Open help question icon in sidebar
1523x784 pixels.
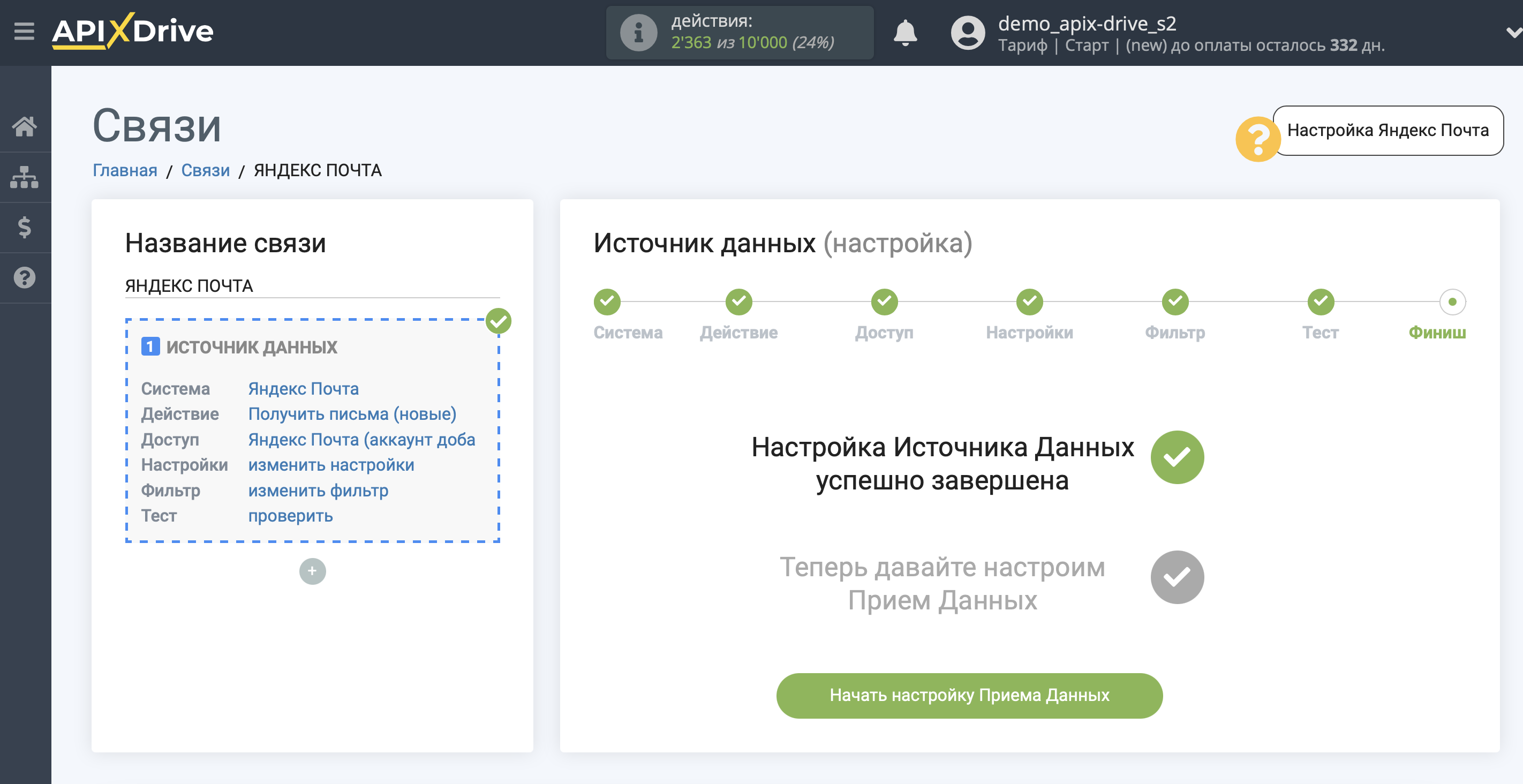point(24,277)
